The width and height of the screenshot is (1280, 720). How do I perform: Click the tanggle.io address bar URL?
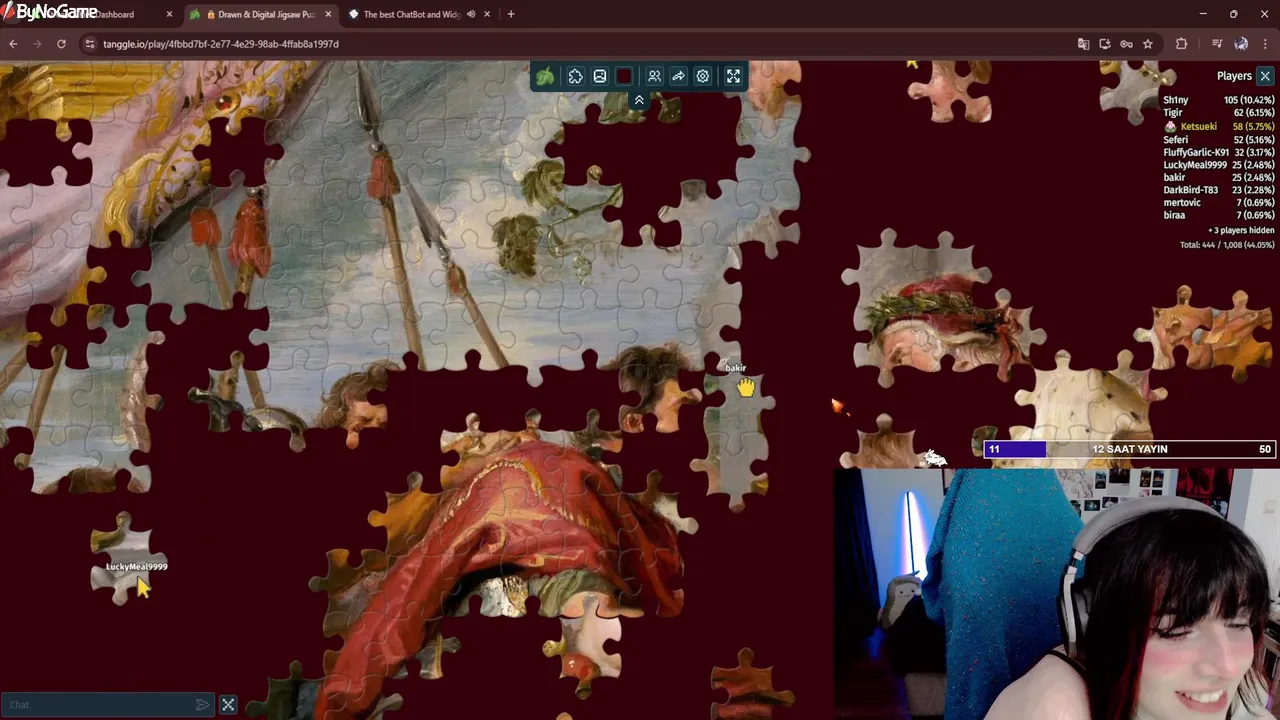[221, 44]
